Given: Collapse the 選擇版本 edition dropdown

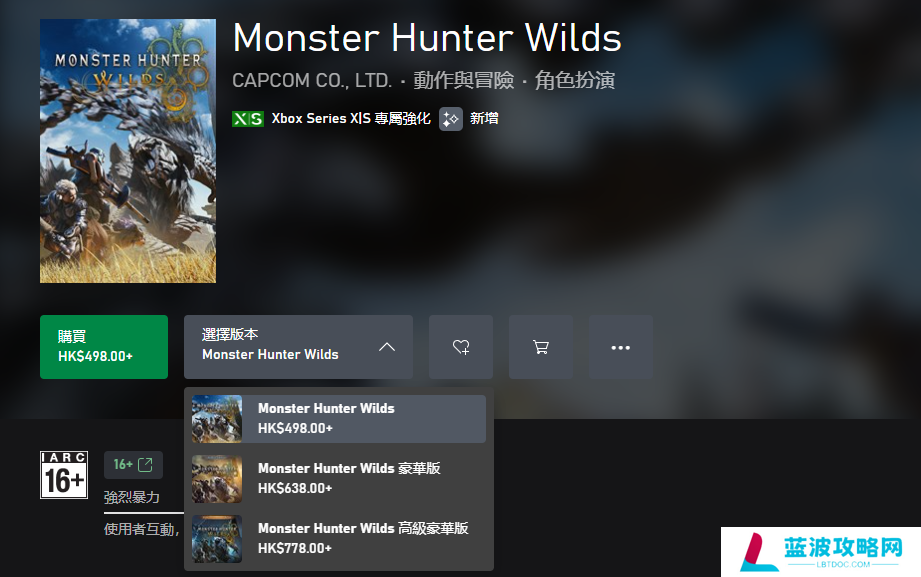Looking at the screenshot, I should click(x=298, y=347).
